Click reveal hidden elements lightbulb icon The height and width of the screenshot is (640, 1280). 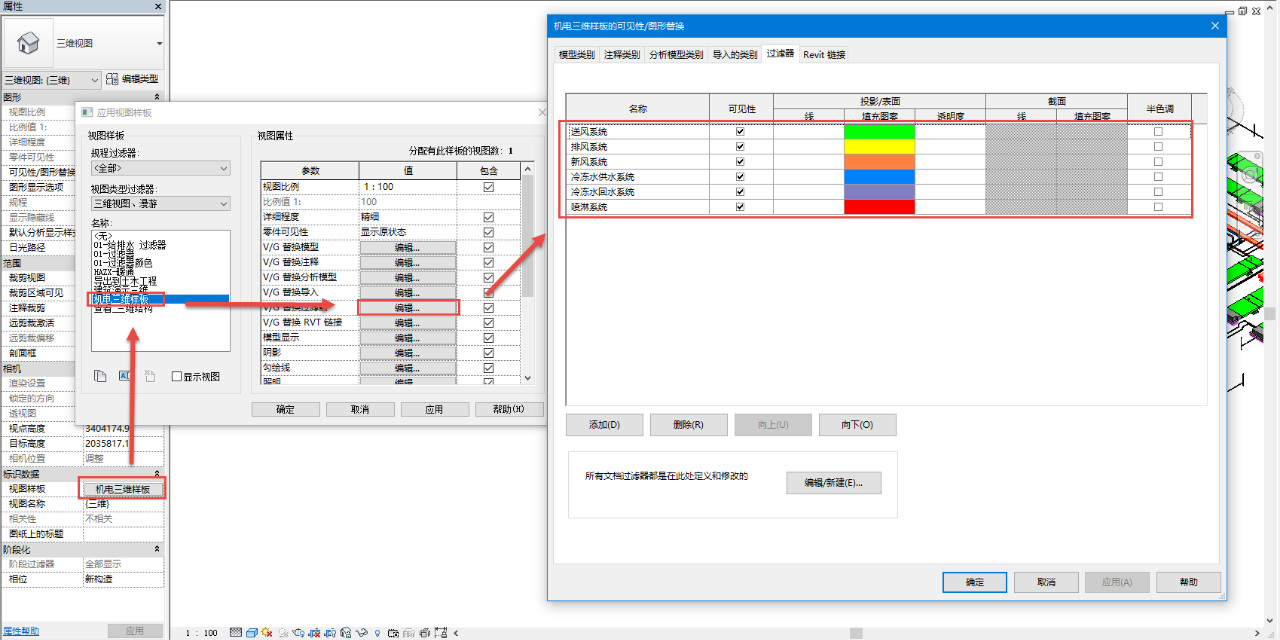[377, 633]
